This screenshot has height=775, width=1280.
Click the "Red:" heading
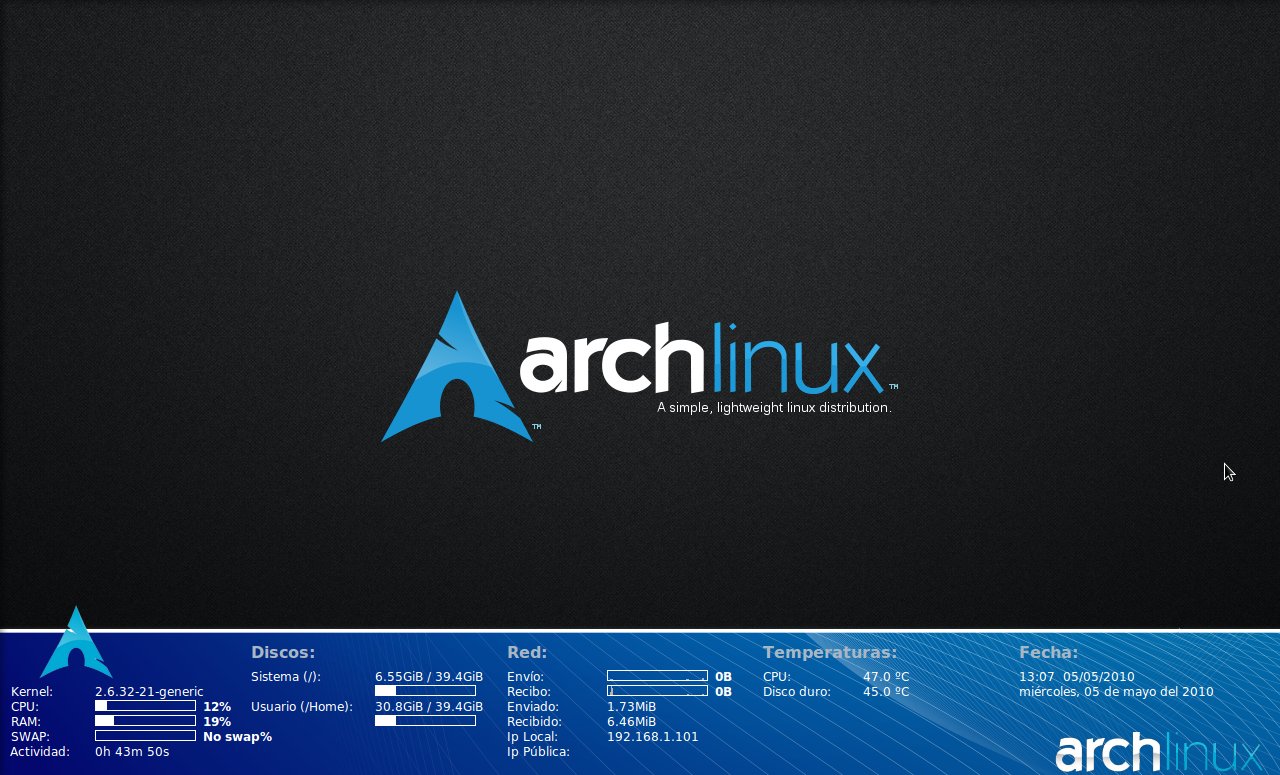click(x=527, y=652)
